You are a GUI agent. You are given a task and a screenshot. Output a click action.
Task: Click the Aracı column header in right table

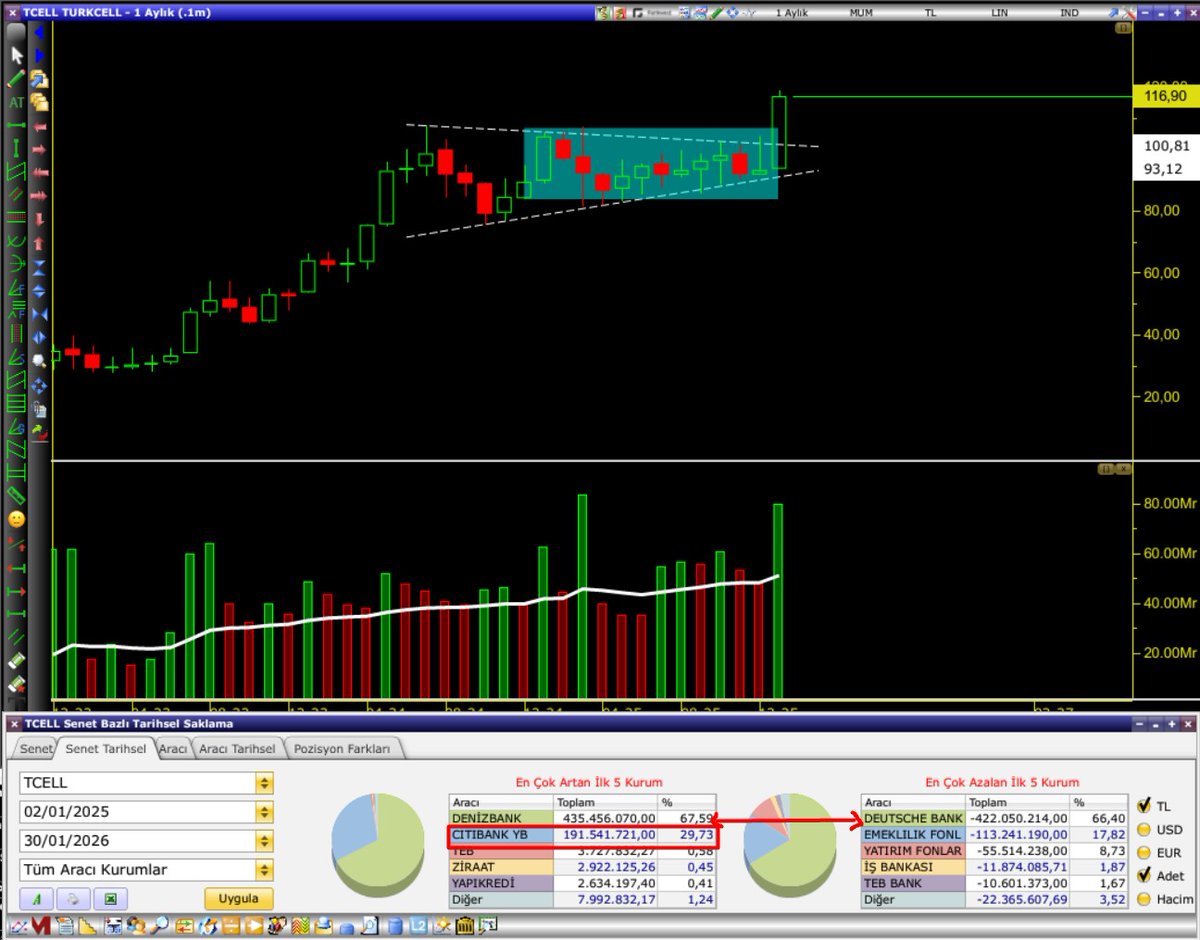[x=913, y=802]
